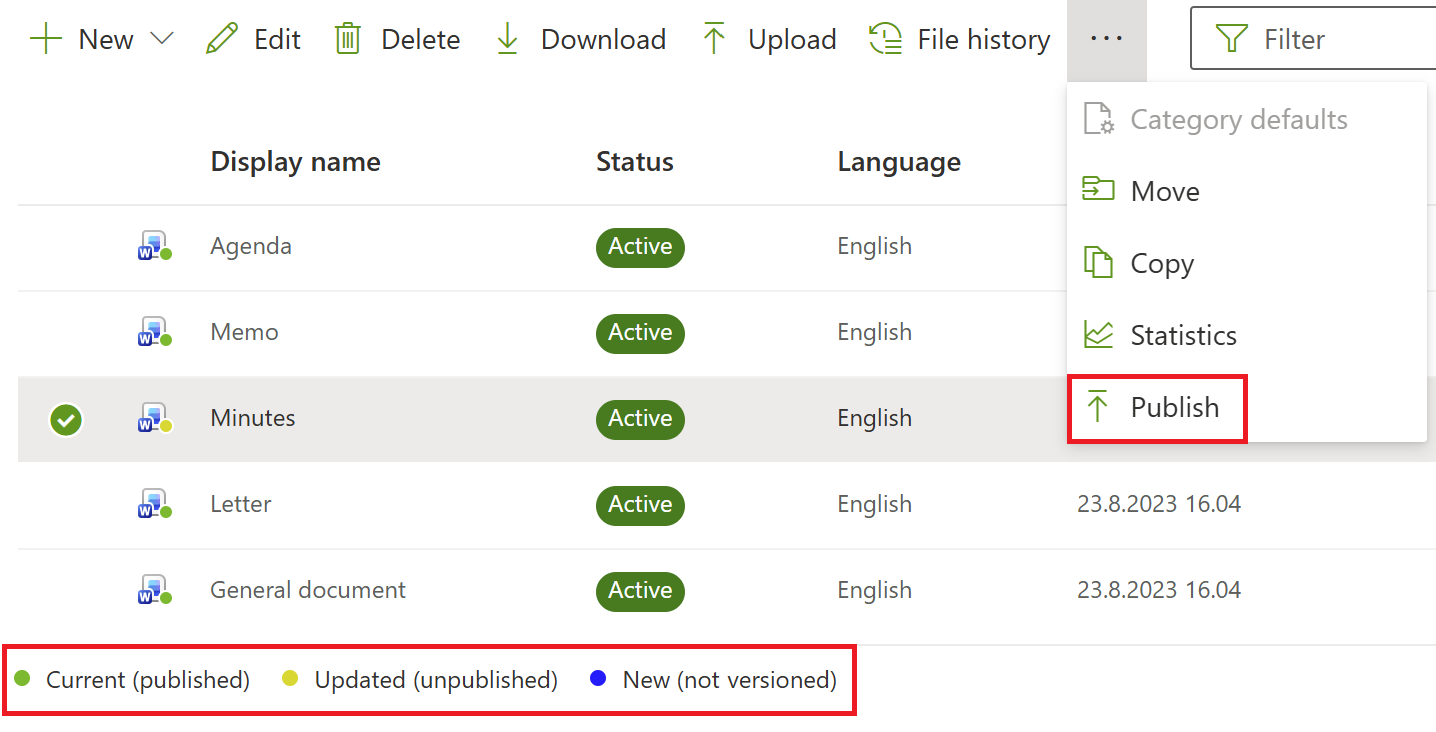
Task: Click the Delete trash can icon
Action: coord(347,39)
